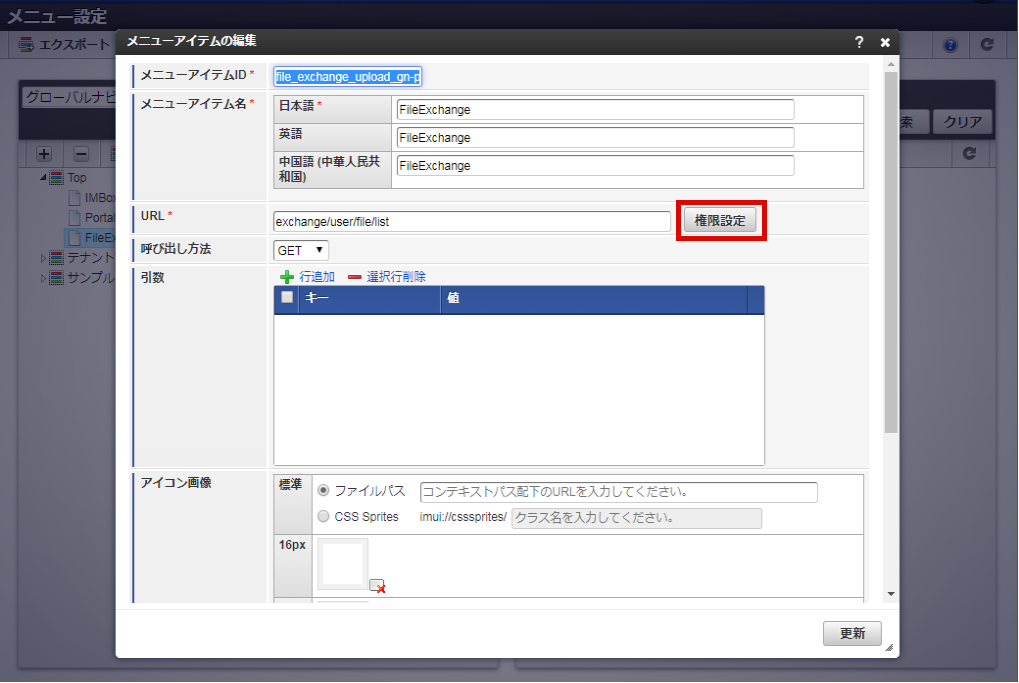Click the dialog vertical scrollbar thumb
1019x683 pixels.
891,252
